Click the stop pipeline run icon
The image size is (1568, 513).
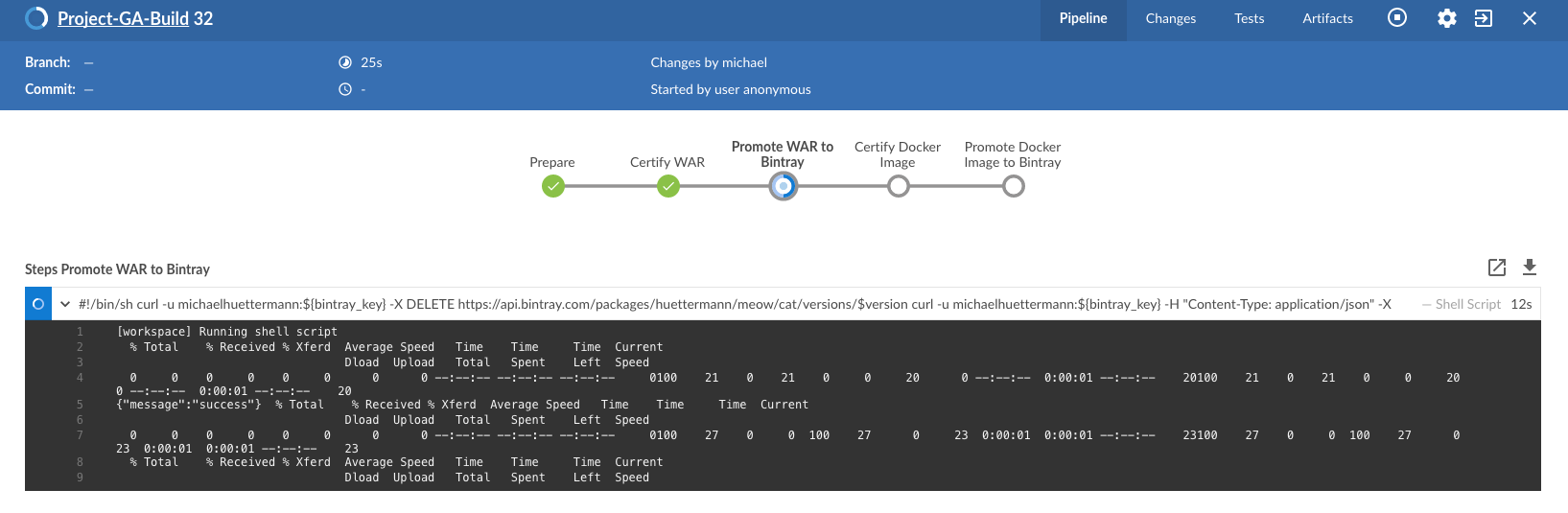1397,18
